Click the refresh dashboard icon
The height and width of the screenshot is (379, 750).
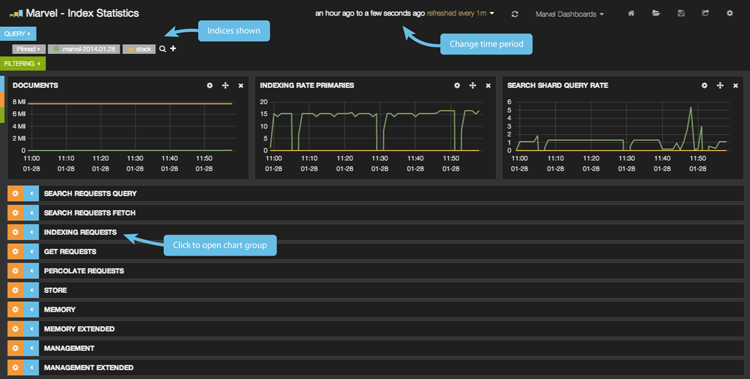click(x=515, y=14)
